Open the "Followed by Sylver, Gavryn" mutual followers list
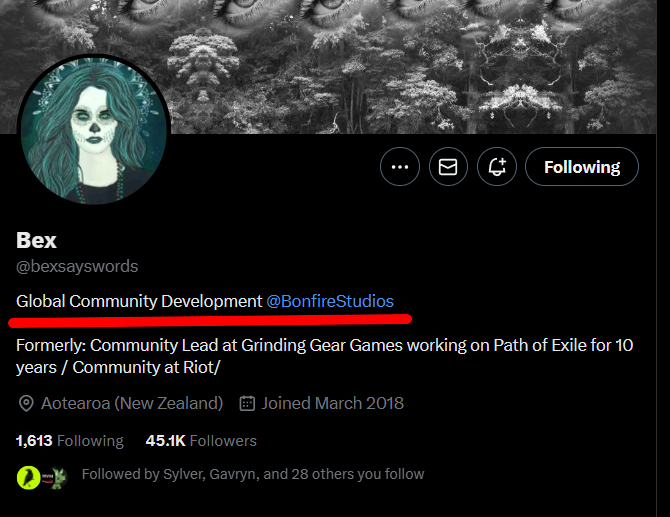 click(253, 474)
